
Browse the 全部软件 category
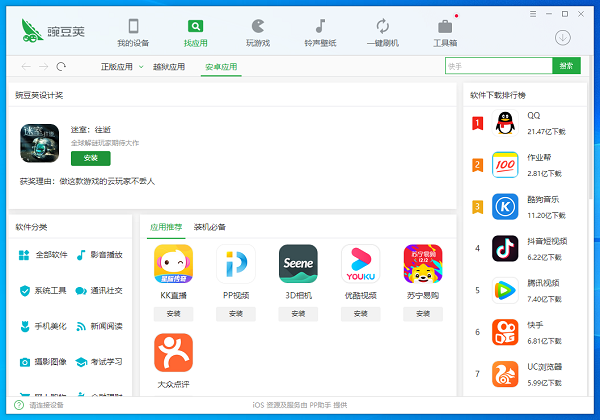[x=43, y=255]
